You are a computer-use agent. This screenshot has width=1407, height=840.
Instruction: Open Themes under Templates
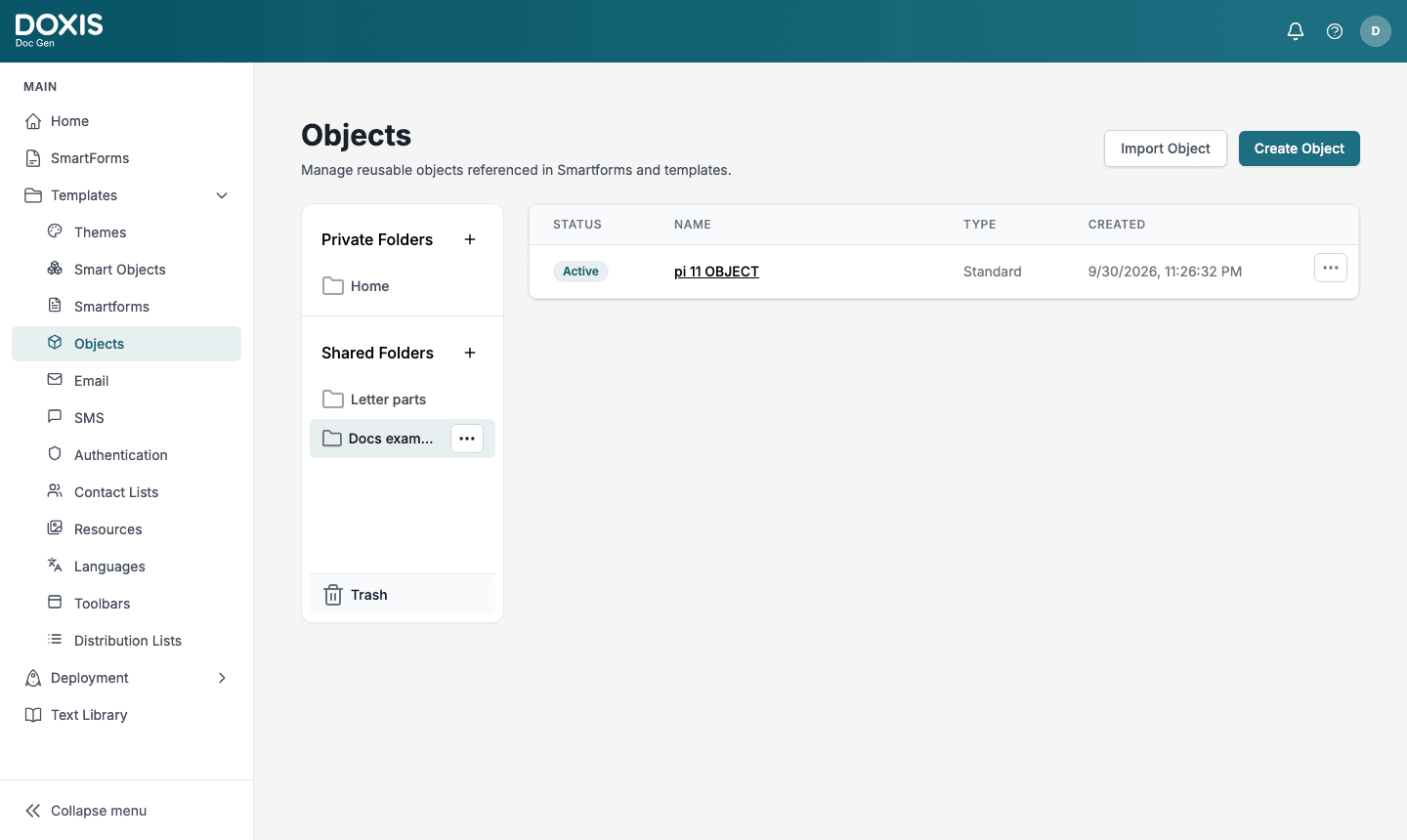pos(127,232)
